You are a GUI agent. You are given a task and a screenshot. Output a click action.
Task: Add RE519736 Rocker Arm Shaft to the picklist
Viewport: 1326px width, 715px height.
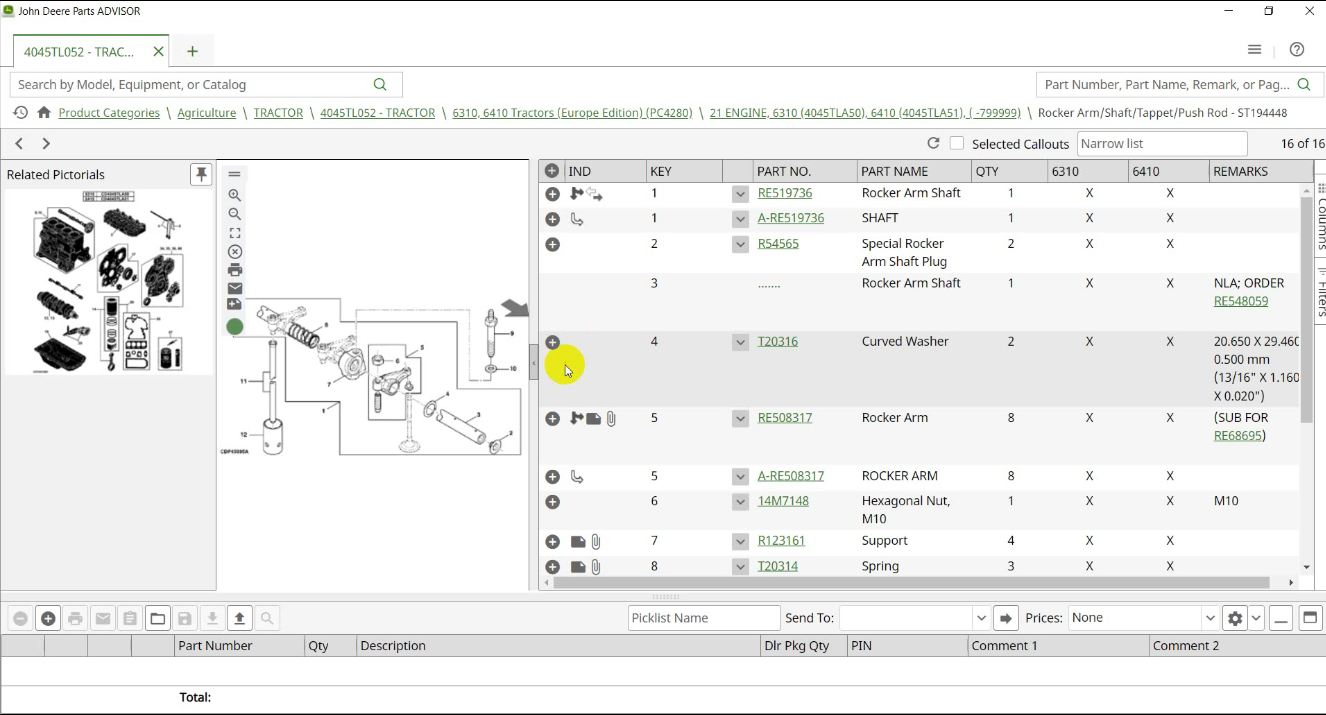(552, 194)
